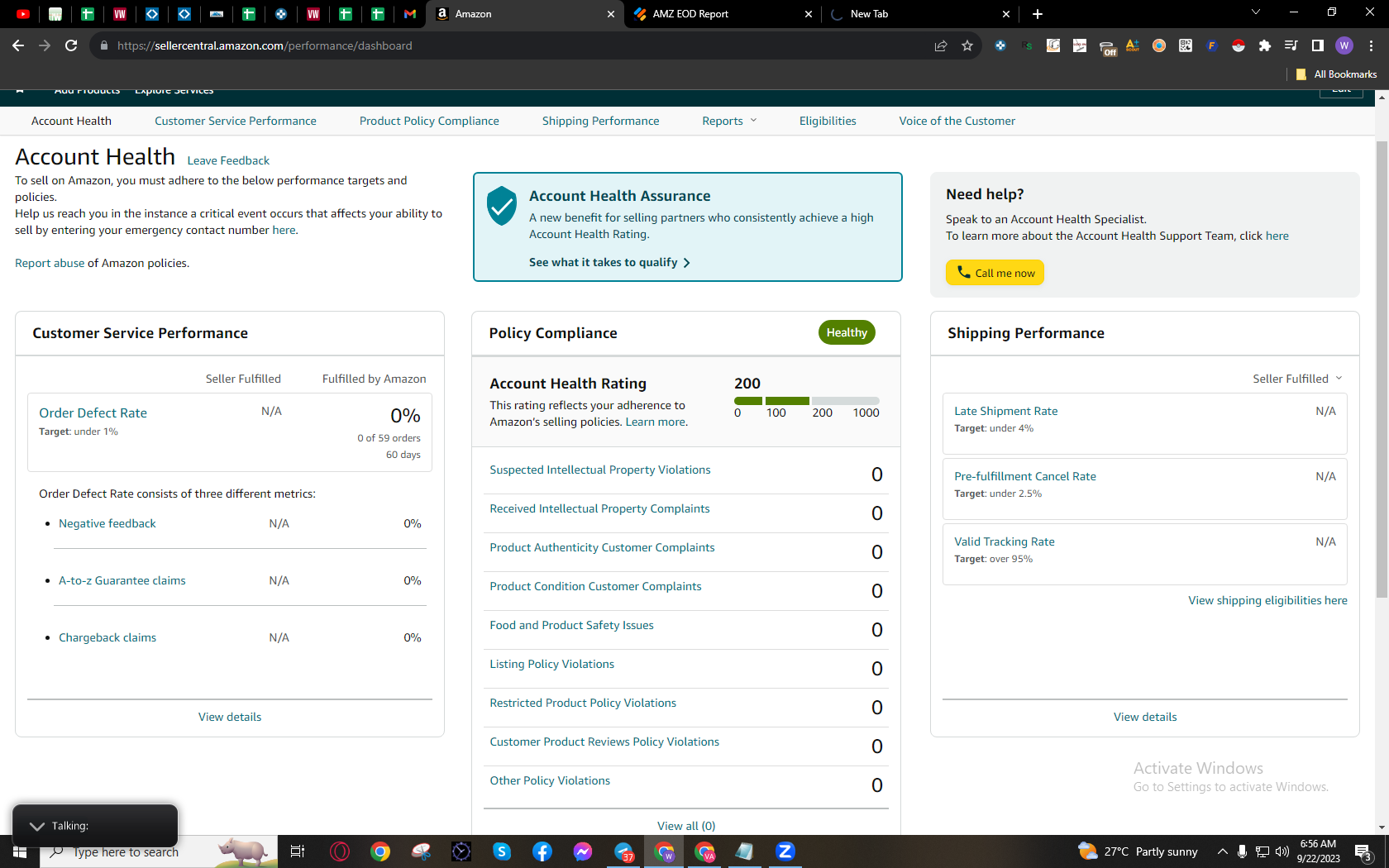Click View shipping eligibilities here

pyautogui.click(x=1267, y=600)
